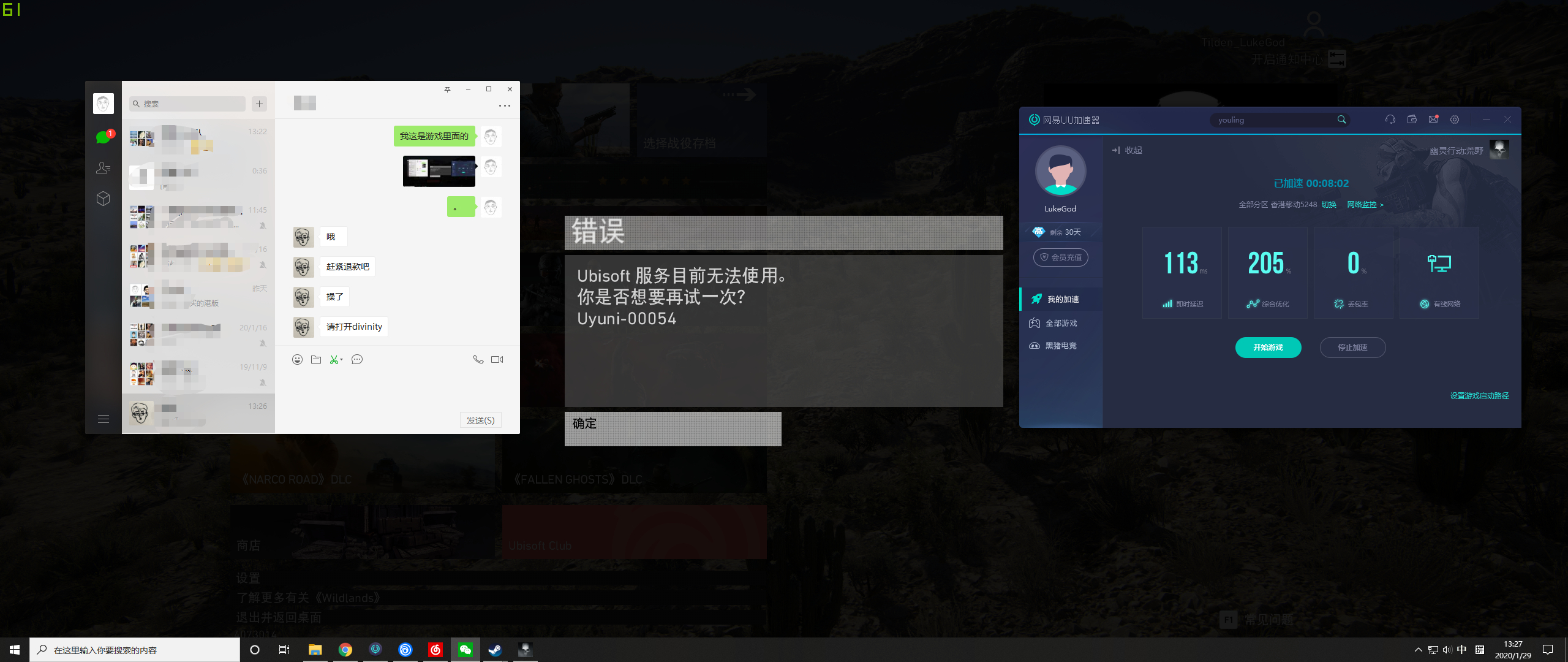Select the 我的加速 tab
Viewport: 1568px width, 662px height.
[x=1061, y=299]
